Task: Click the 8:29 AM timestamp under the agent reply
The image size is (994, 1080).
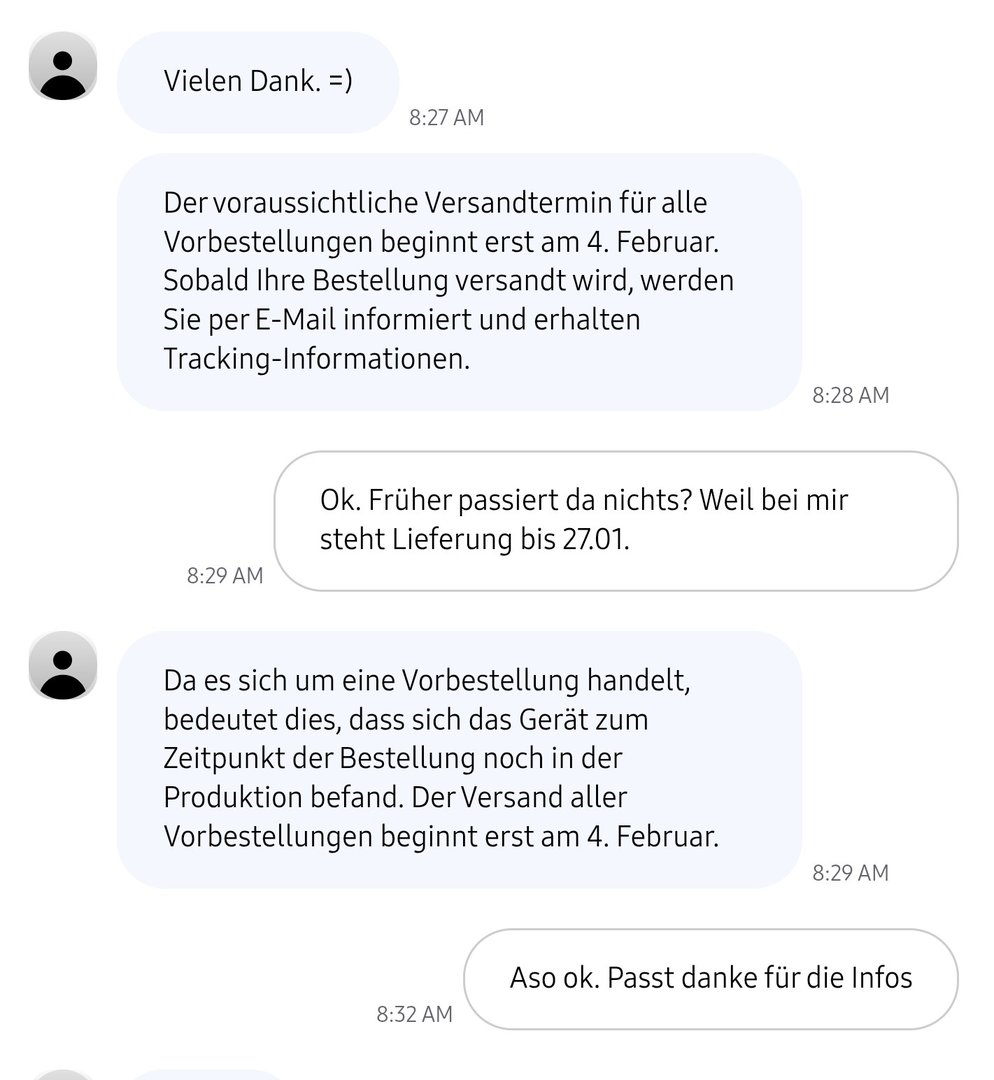Action: click(850, 873)
